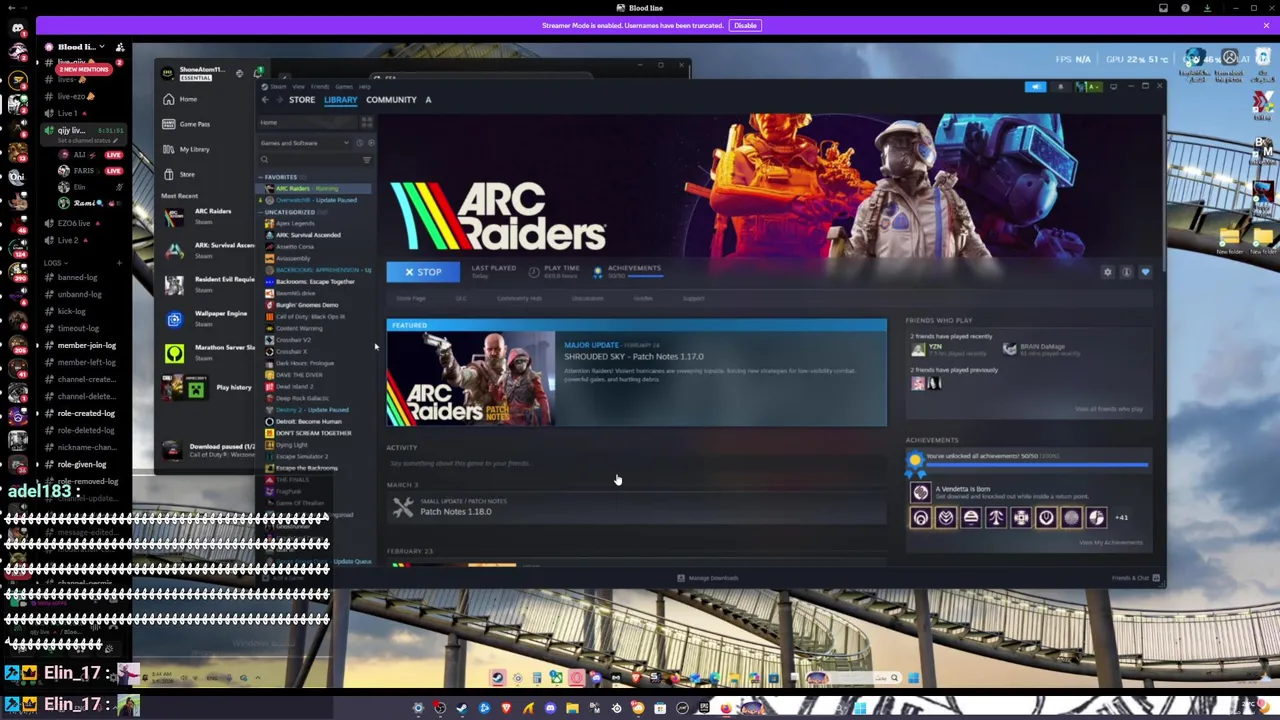This screenshot has height=720, width=1280.
Task: Collapse the UNCATEGORIZED category
Action: coord(288,212)
